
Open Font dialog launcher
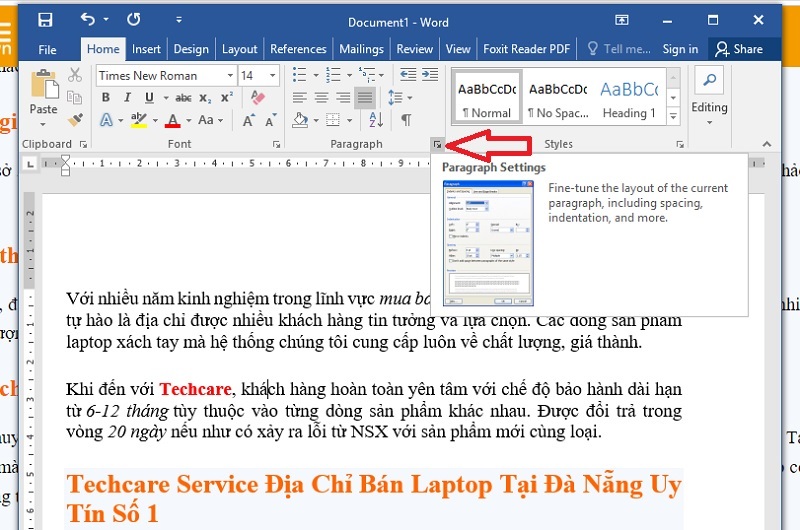277,145
